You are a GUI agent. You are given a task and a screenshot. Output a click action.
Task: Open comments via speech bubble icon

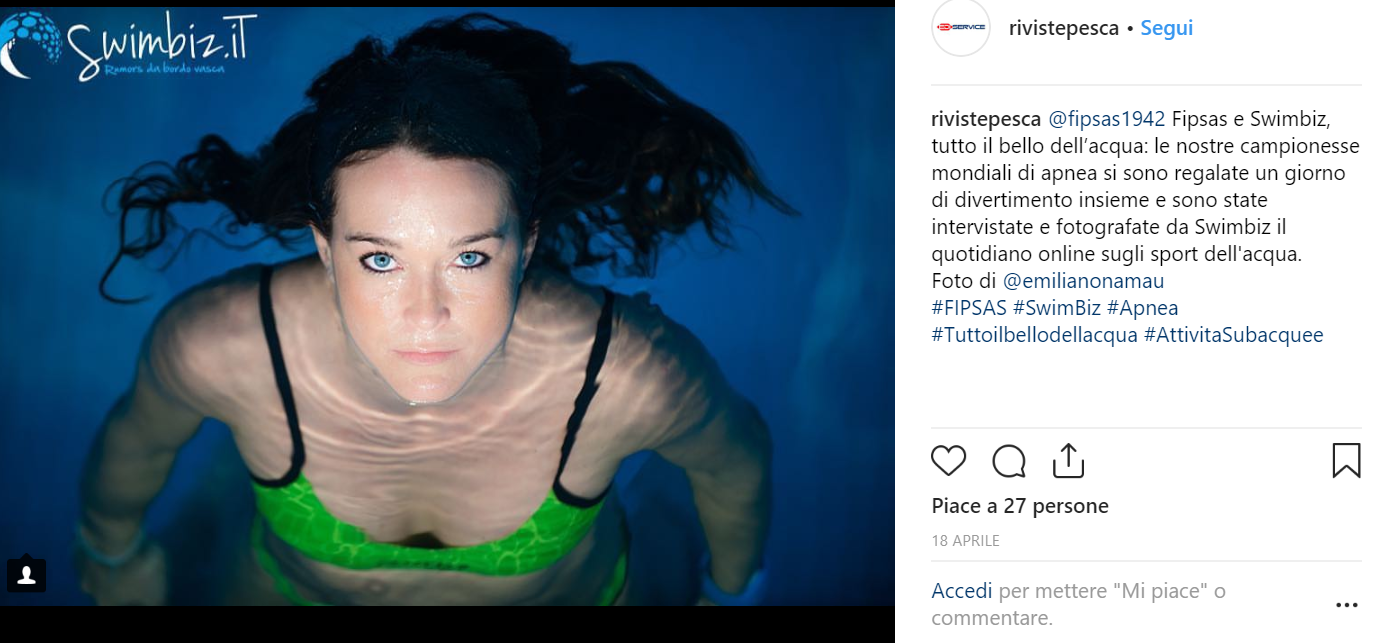click(1009, 461)
